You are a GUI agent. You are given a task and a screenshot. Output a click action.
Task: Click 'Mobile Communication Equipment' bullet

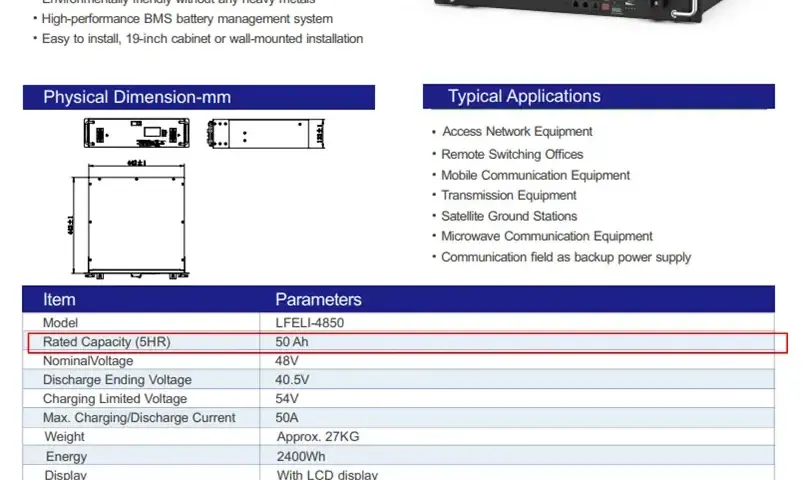(535, 175)
